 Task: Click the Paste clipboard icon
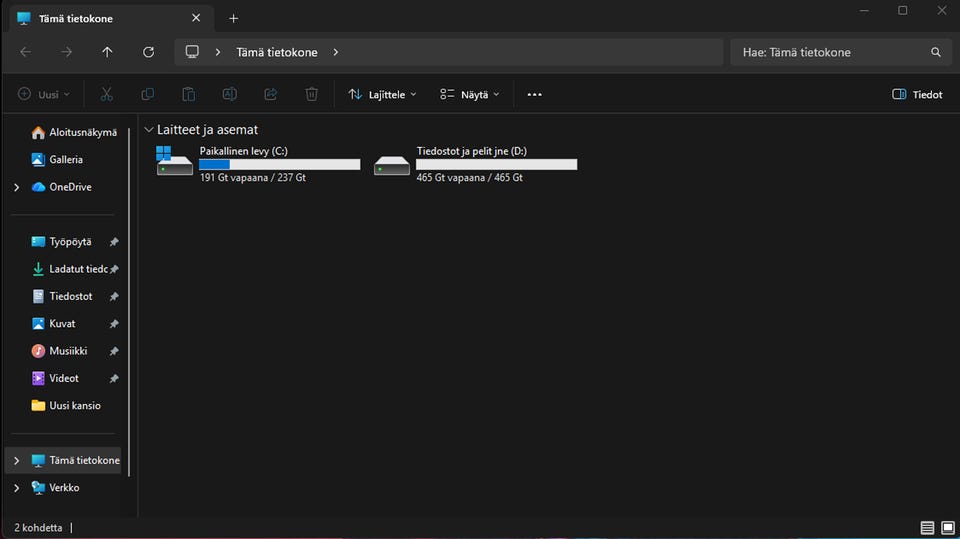[189, 94]
